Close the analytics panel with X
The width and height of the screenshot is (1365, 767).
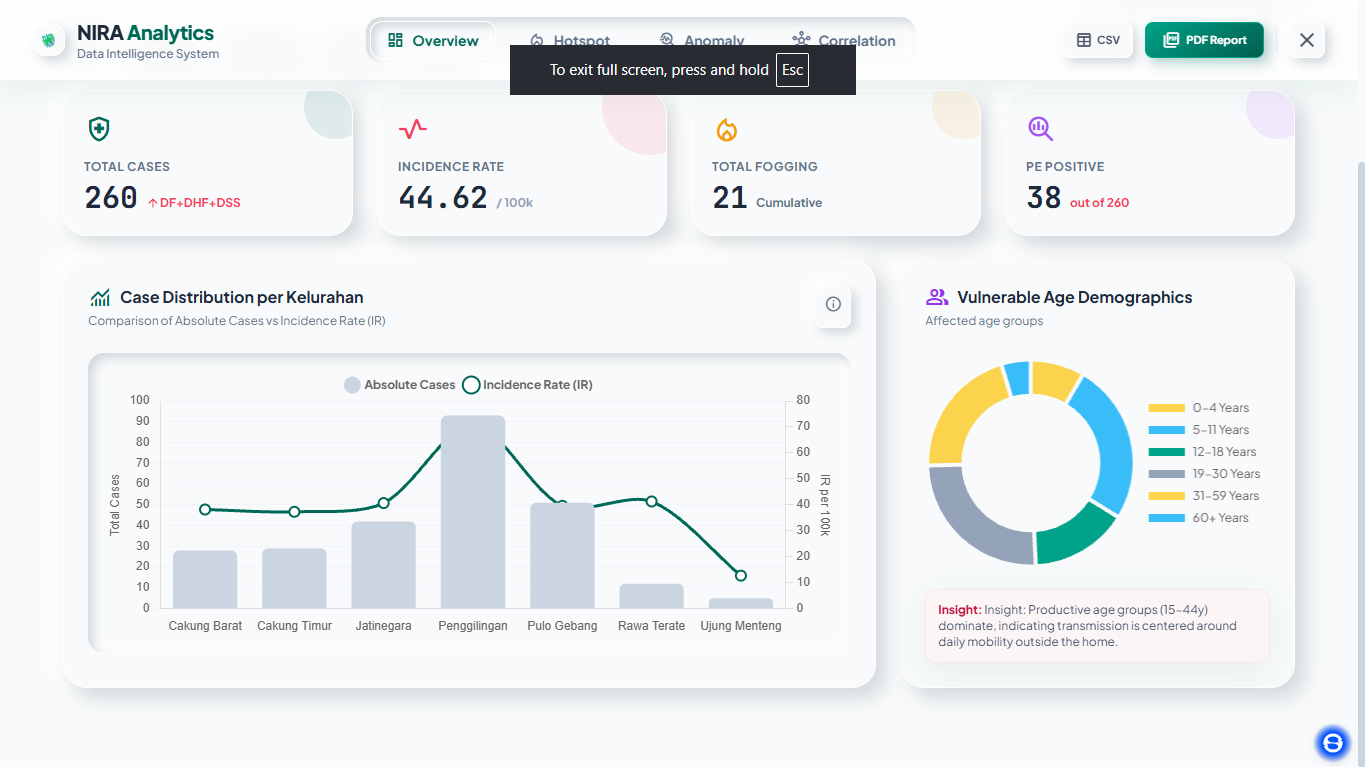(x=1307, y=40)
